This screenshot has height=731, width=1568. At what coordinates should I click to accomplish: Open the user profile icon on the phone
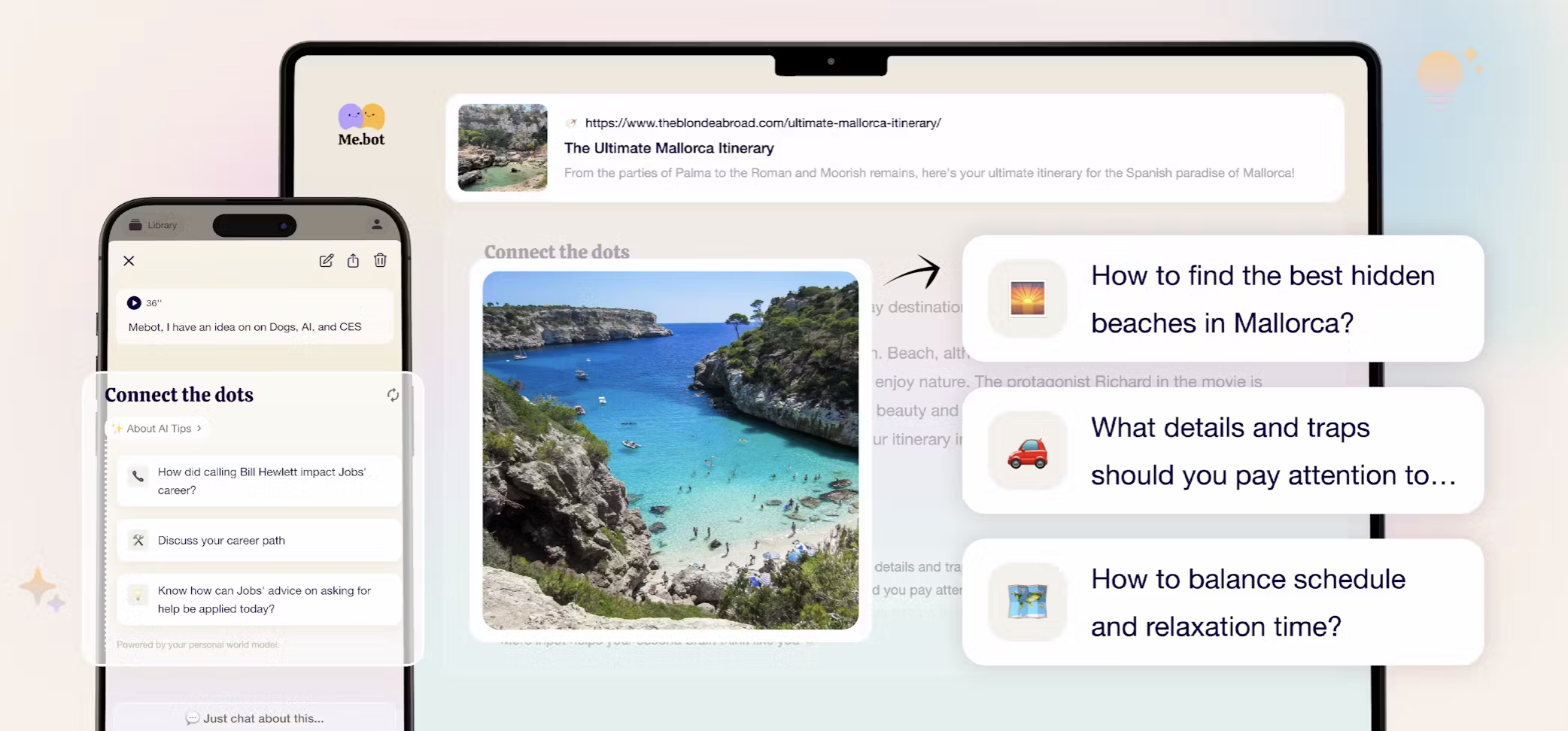[x=376, y=224]
